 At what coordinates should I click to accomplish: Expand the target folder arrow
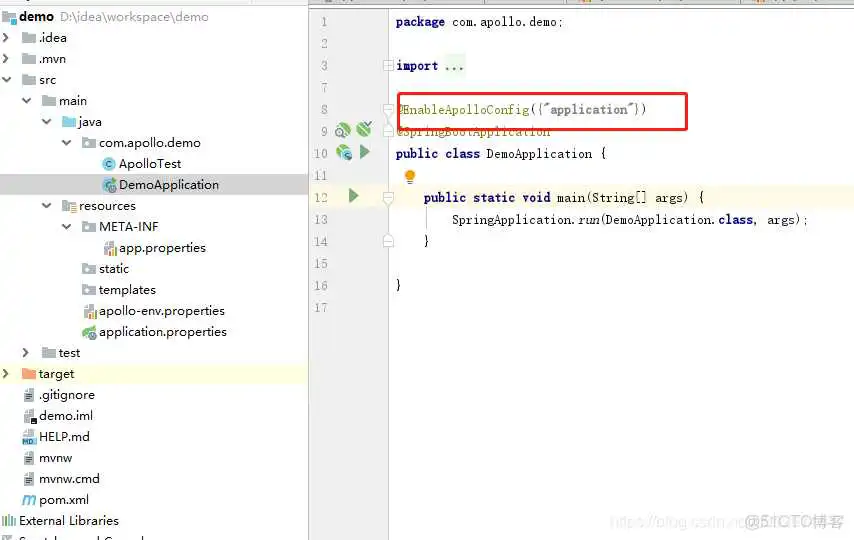[x=7, y=373]
